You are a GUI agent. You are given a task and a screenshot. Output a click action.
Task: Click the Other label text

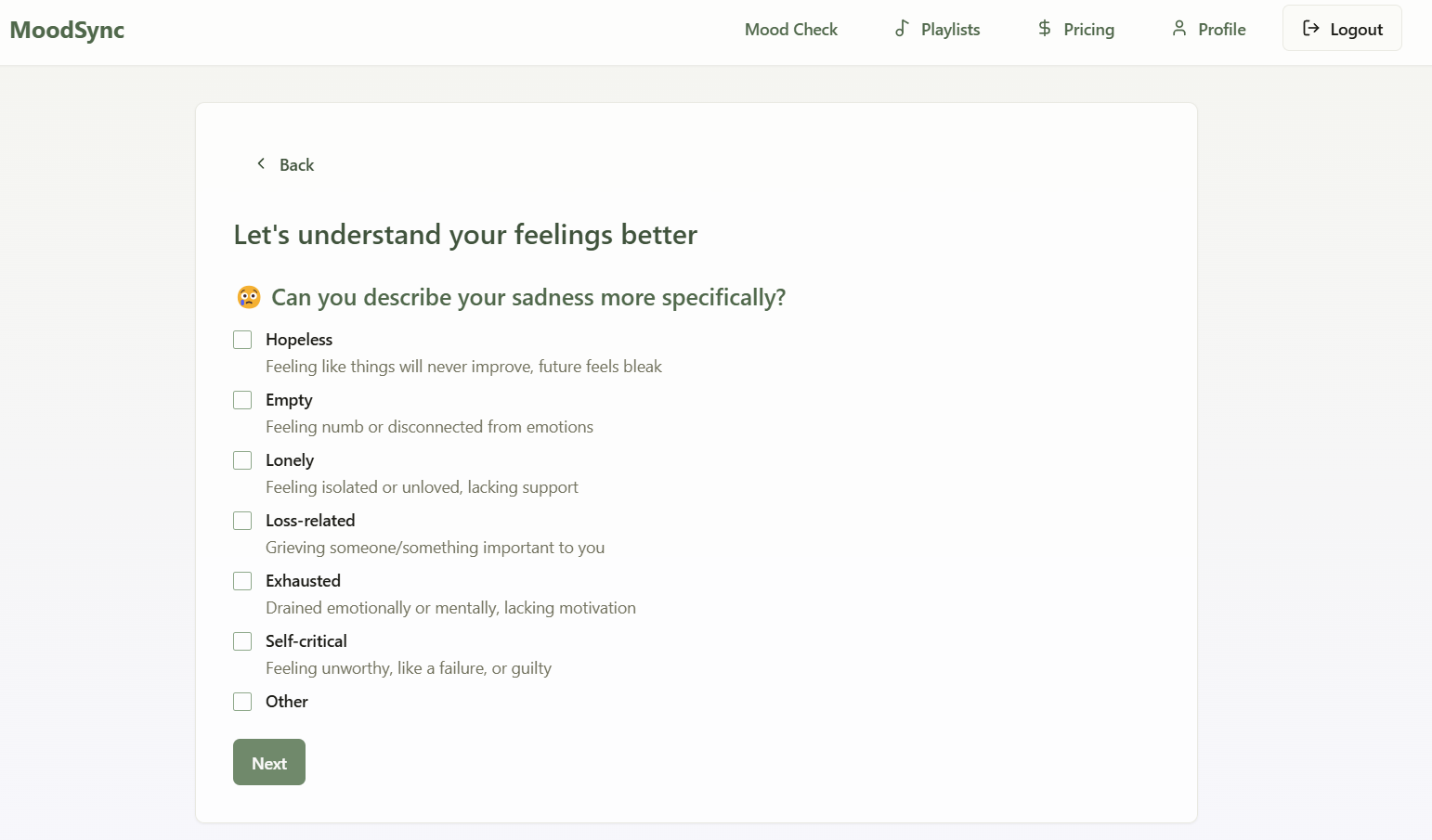pos(287,702)
